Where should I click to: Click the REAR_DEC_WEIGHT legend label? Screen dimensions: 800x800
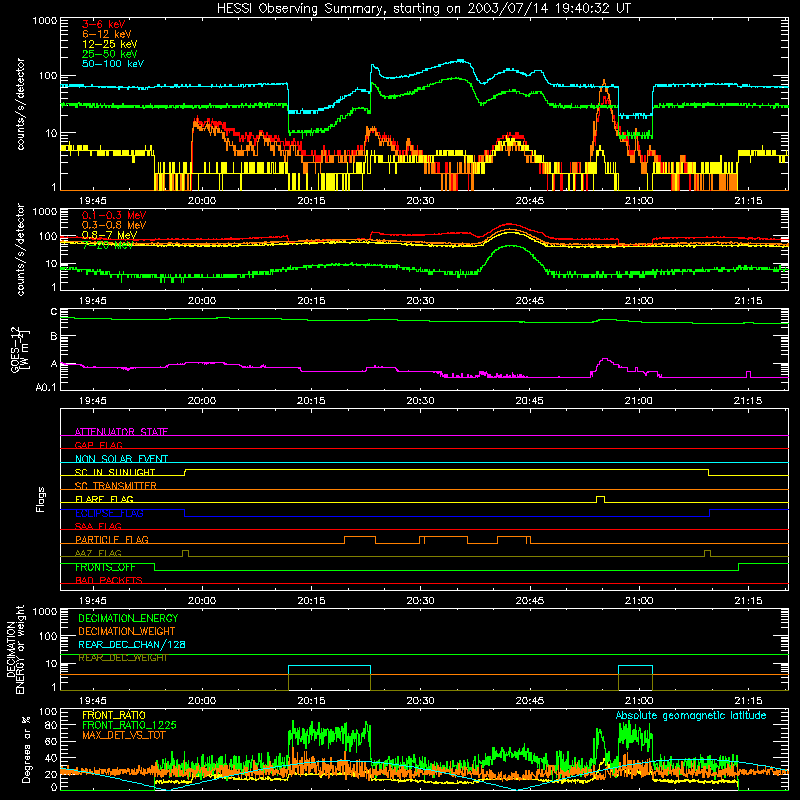tap(123, 658)
